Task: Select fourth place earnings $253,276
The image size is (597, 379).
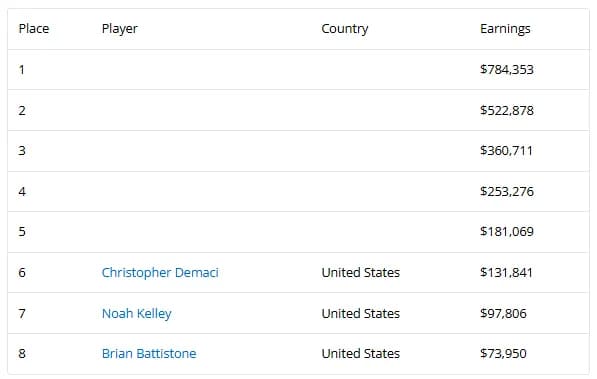Action: (x=507, y=192)
